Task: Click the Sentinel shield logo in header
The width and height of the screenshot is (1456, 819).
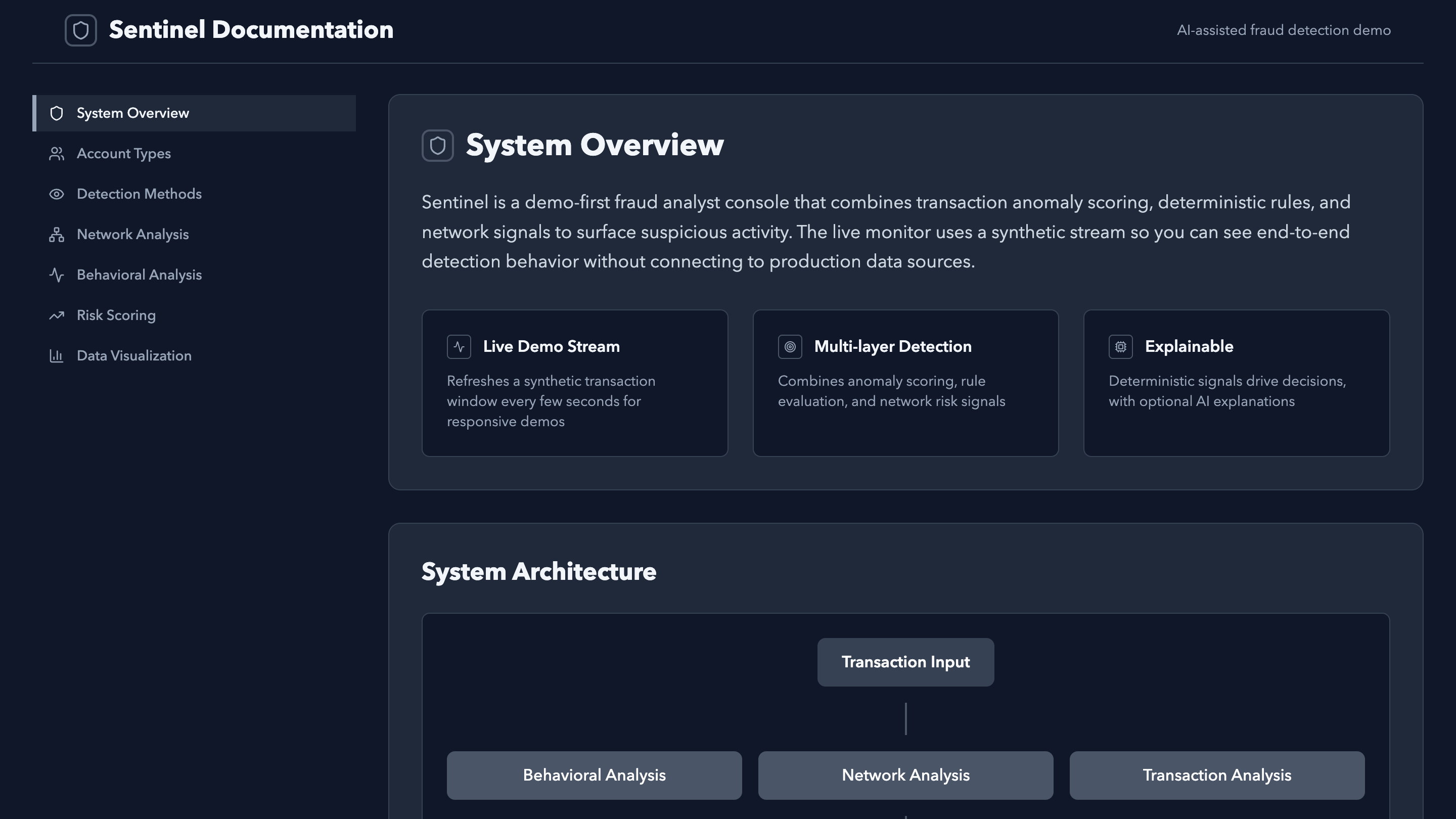Action: point(81,30)
